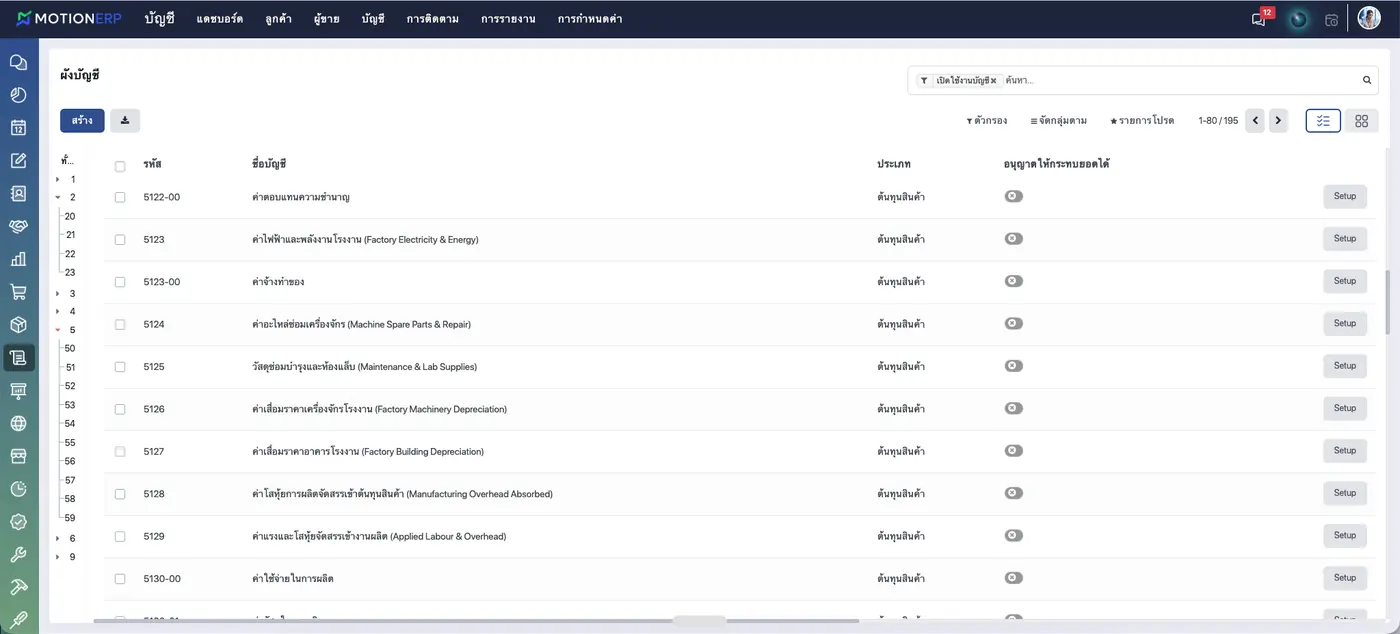Open the รายการโปรด favorites dropdown
This screenshot has width=1400, height=634.
[x=1142, y=121]
